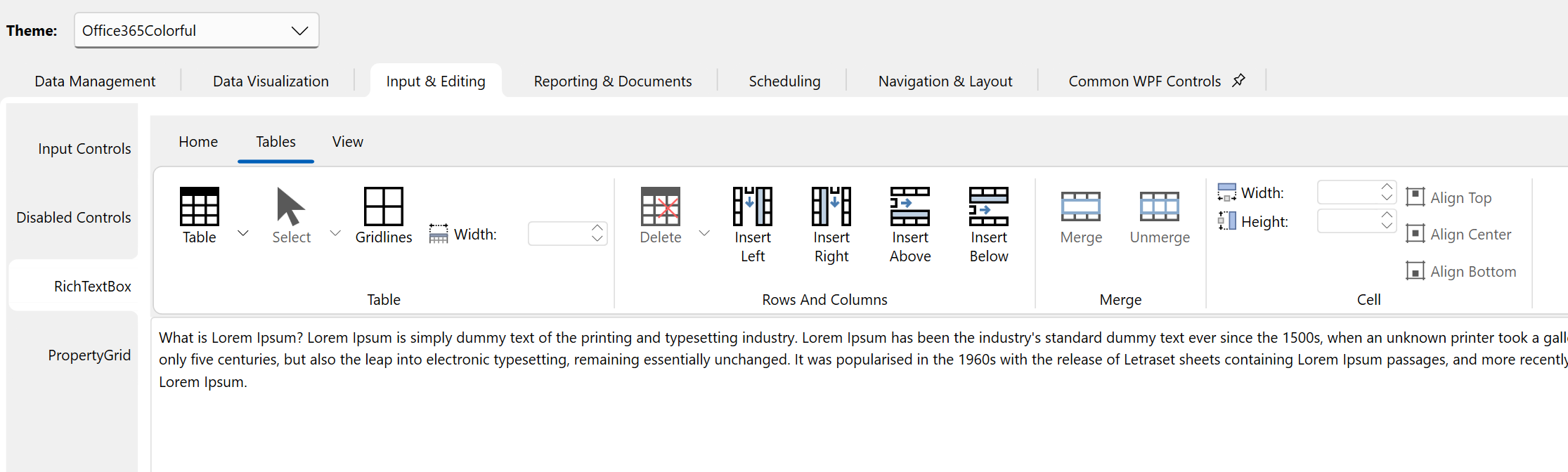Click Insert Right column icon
The width and height of the screenshot is (1568, 472).
831,206
